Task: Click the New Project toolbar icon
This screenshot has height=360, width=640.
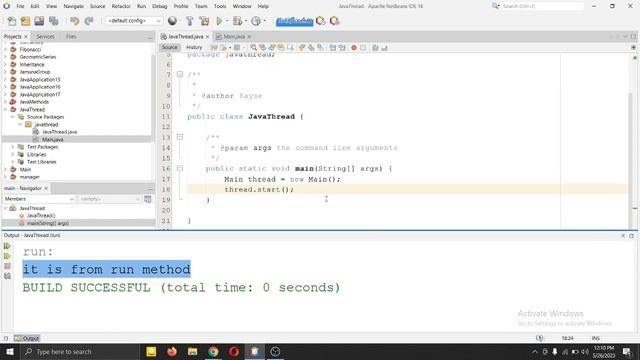Action: [25, 21]
